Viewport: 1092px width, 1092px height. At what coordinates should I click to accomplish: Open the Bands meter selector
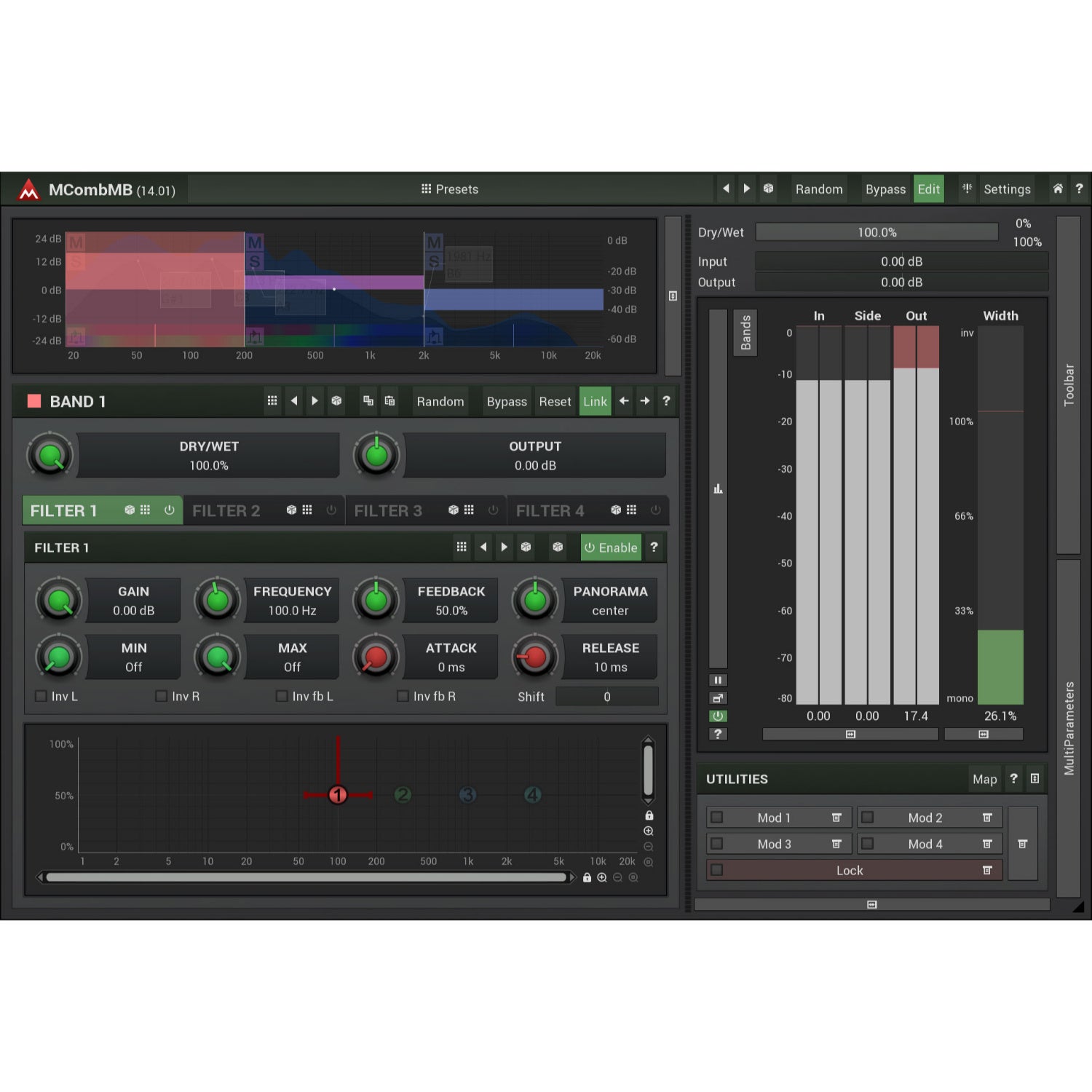coord(745,333)
